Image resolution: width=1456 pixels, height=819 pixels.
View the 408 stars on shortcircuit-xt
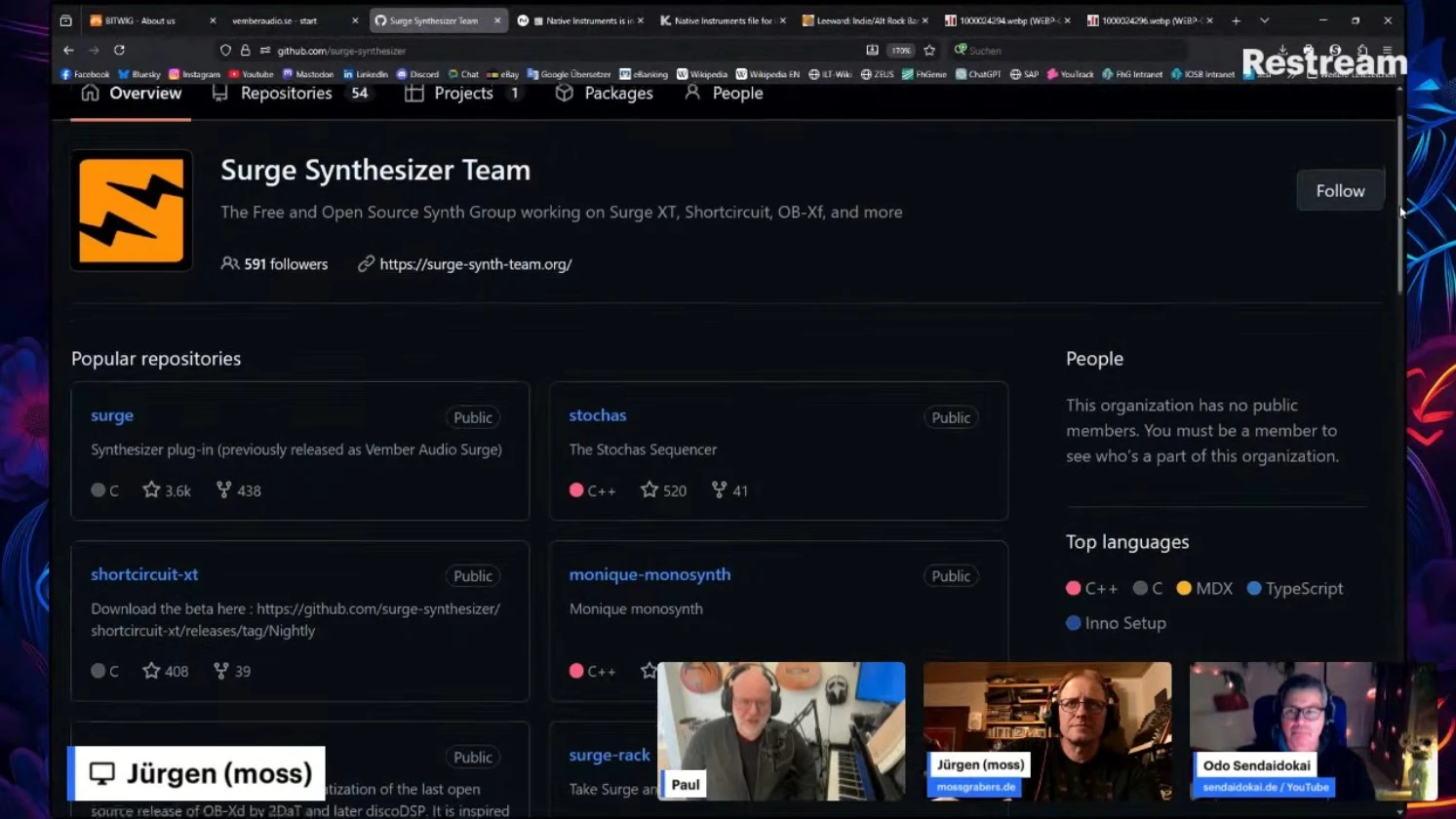tap(165, 671)
